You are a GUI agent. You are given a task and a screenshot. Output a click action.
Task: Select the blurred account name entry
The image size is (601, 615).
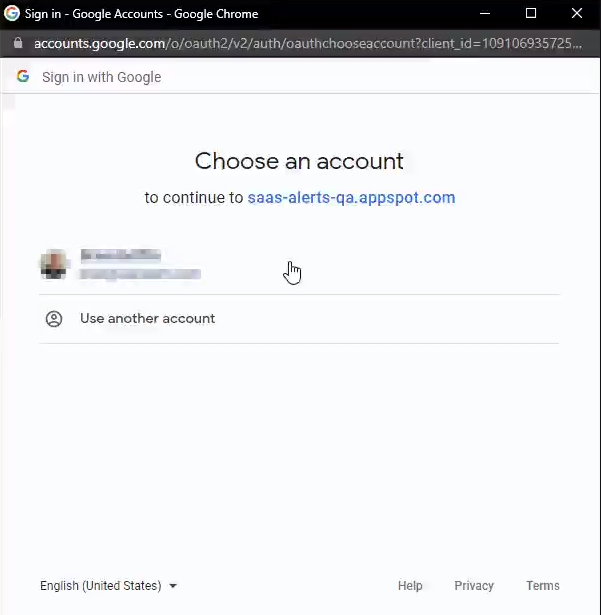coord(120,256)
